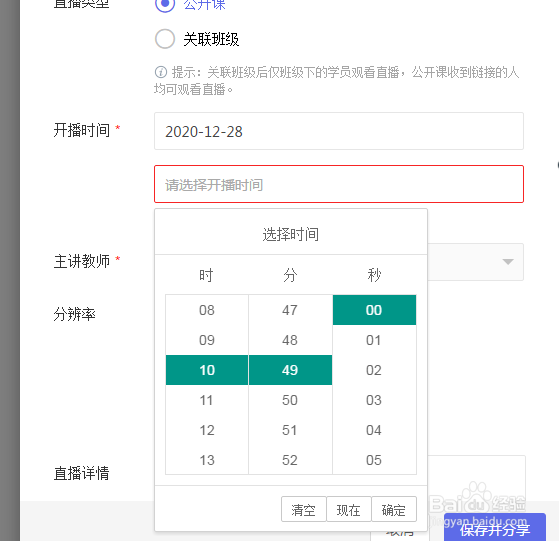Click the info hint icon beside 提示

pyautogui.click(x=160, y=72)
